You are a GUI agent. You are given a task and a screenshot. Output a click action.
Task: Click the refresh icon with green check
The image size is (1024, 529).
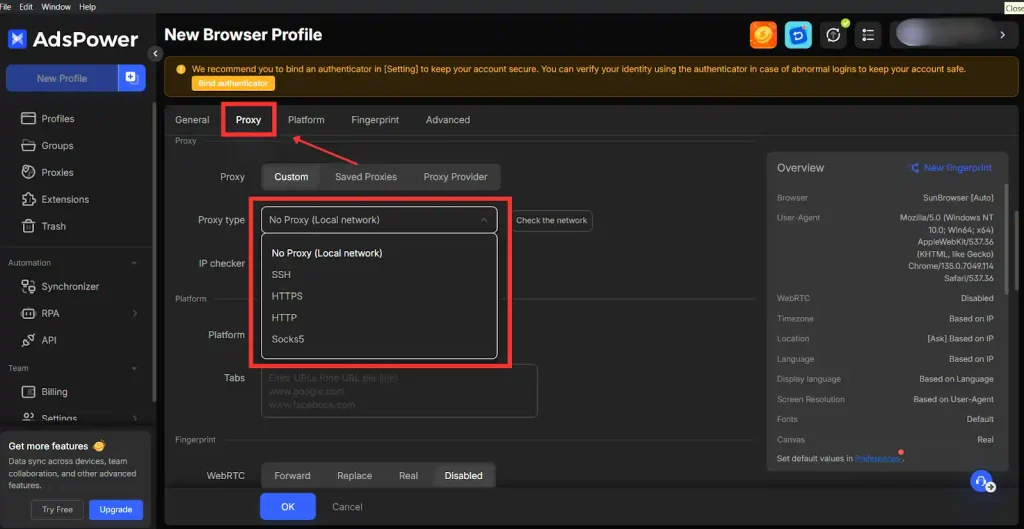(x=833, y=35)
